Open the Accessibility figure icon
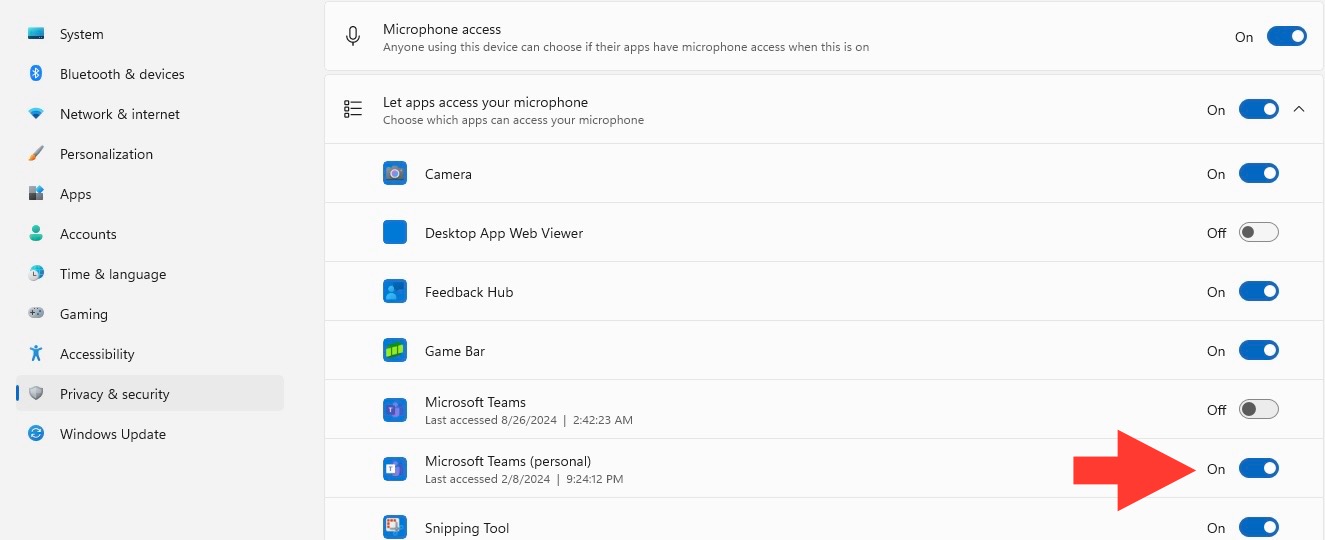 coord(36,354)
